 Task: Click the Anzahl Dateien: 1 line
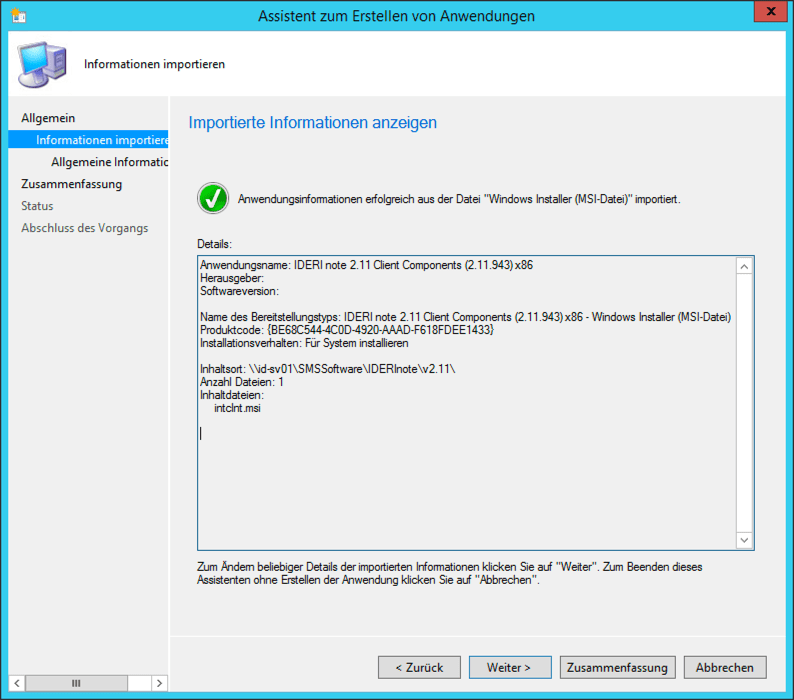click(242, 382)
